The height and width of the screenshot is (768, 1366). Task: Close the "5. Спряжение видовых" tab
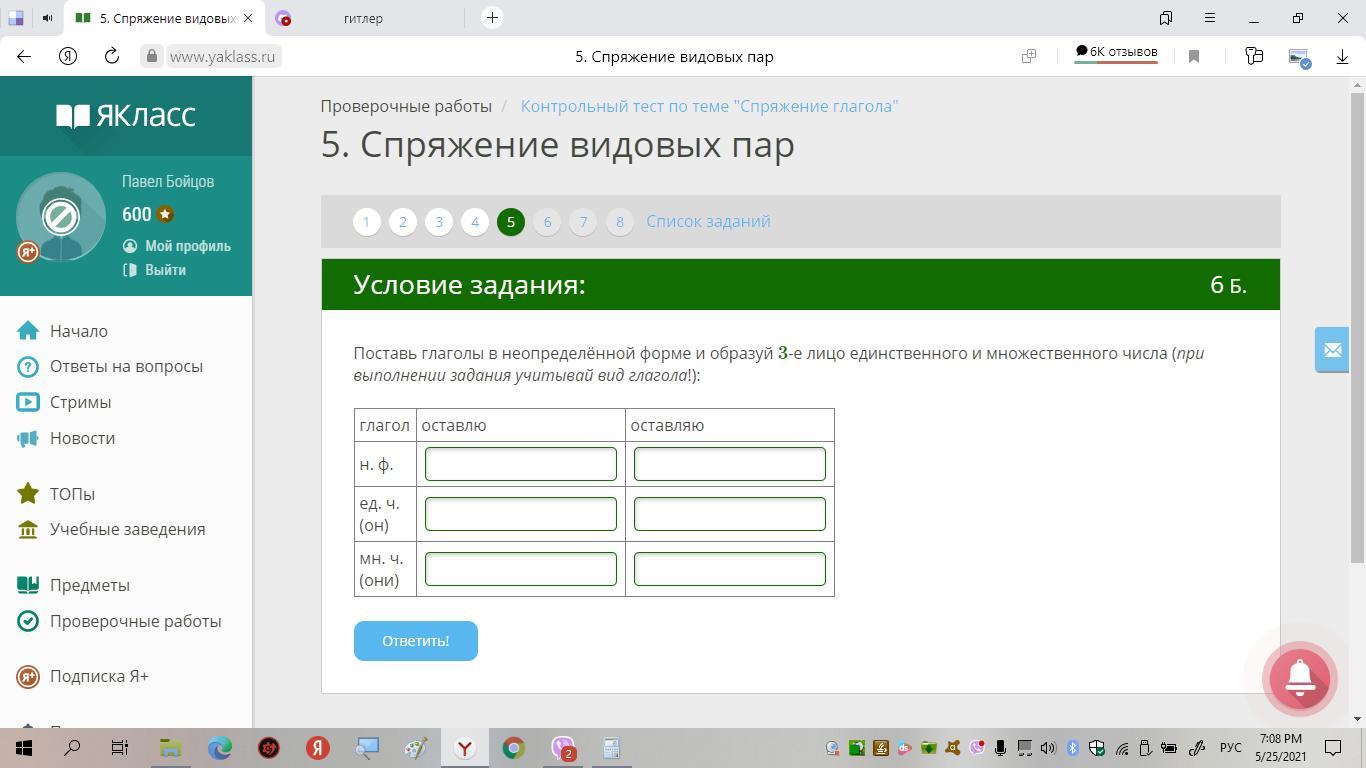click(x=248, y=18)
